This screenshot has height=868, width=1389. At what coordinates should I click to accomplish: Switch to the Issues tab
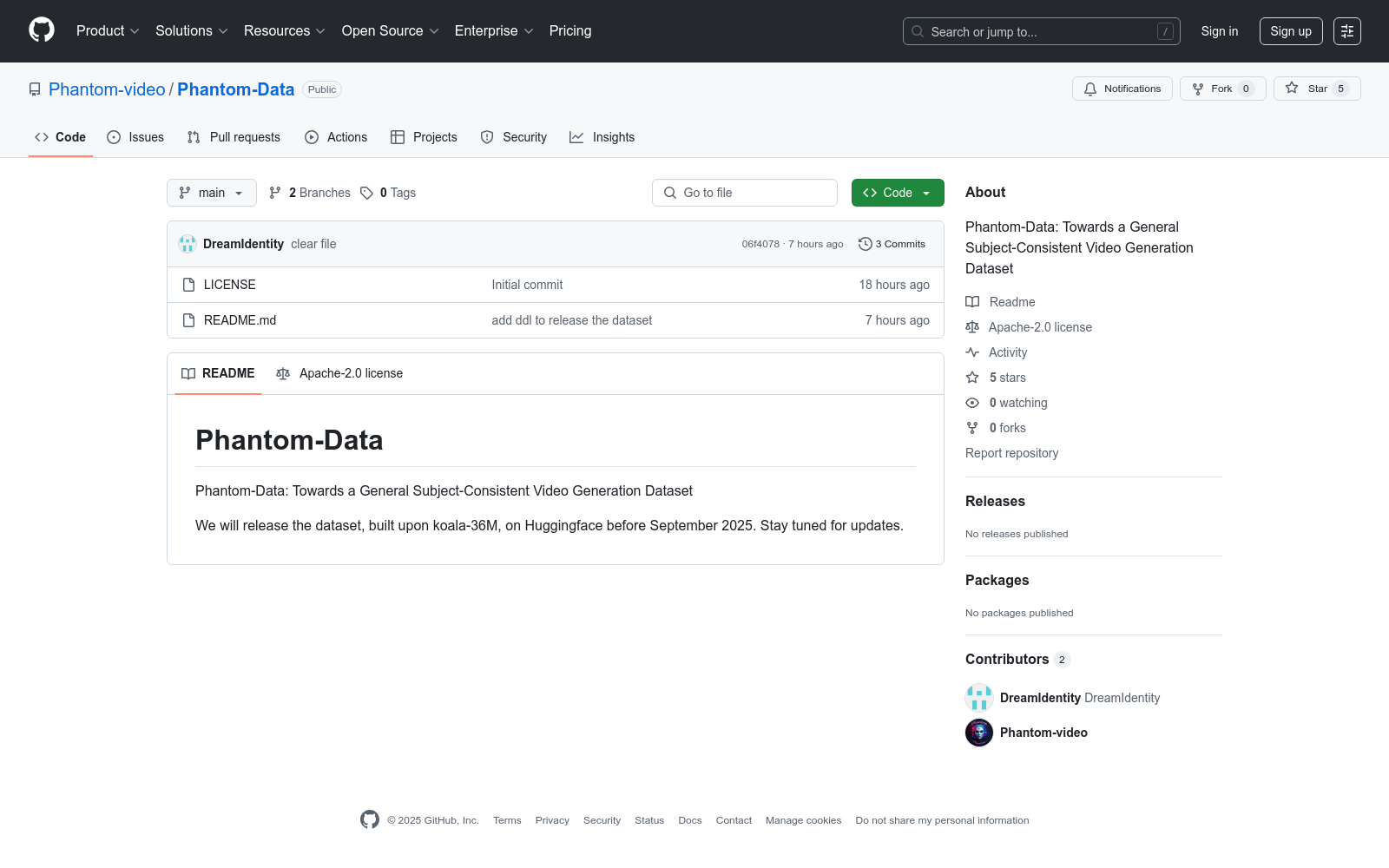(135, 137)
